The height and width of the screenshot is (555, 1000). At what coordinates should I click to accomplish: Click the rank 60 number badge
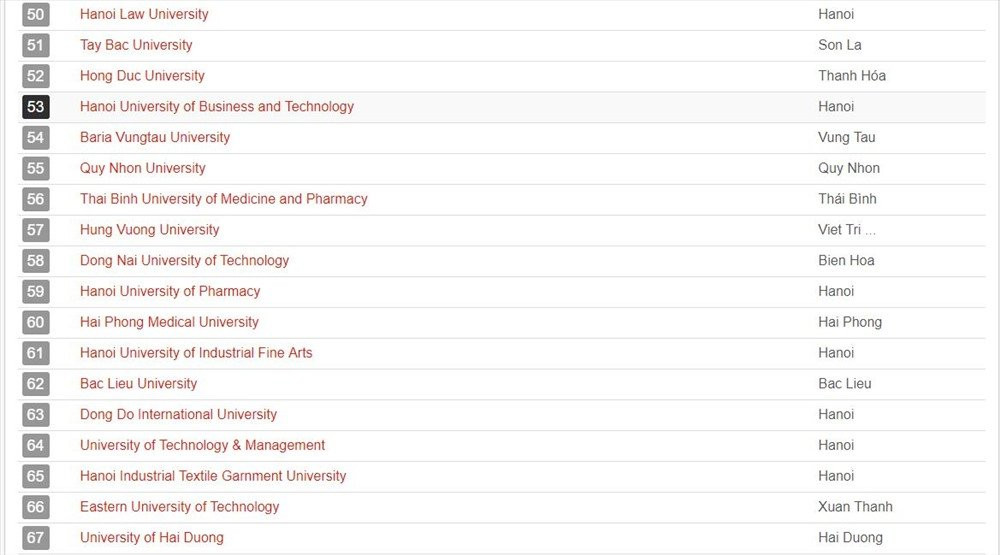36,322
